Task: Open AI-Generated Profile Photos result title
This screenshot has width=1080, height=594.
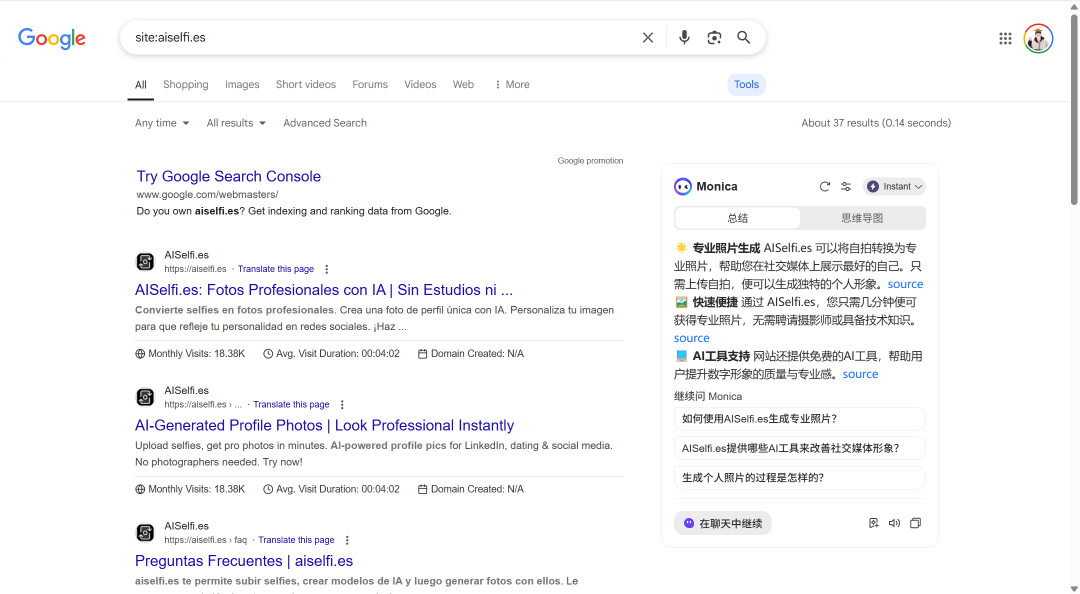Action: click(324, 425)
